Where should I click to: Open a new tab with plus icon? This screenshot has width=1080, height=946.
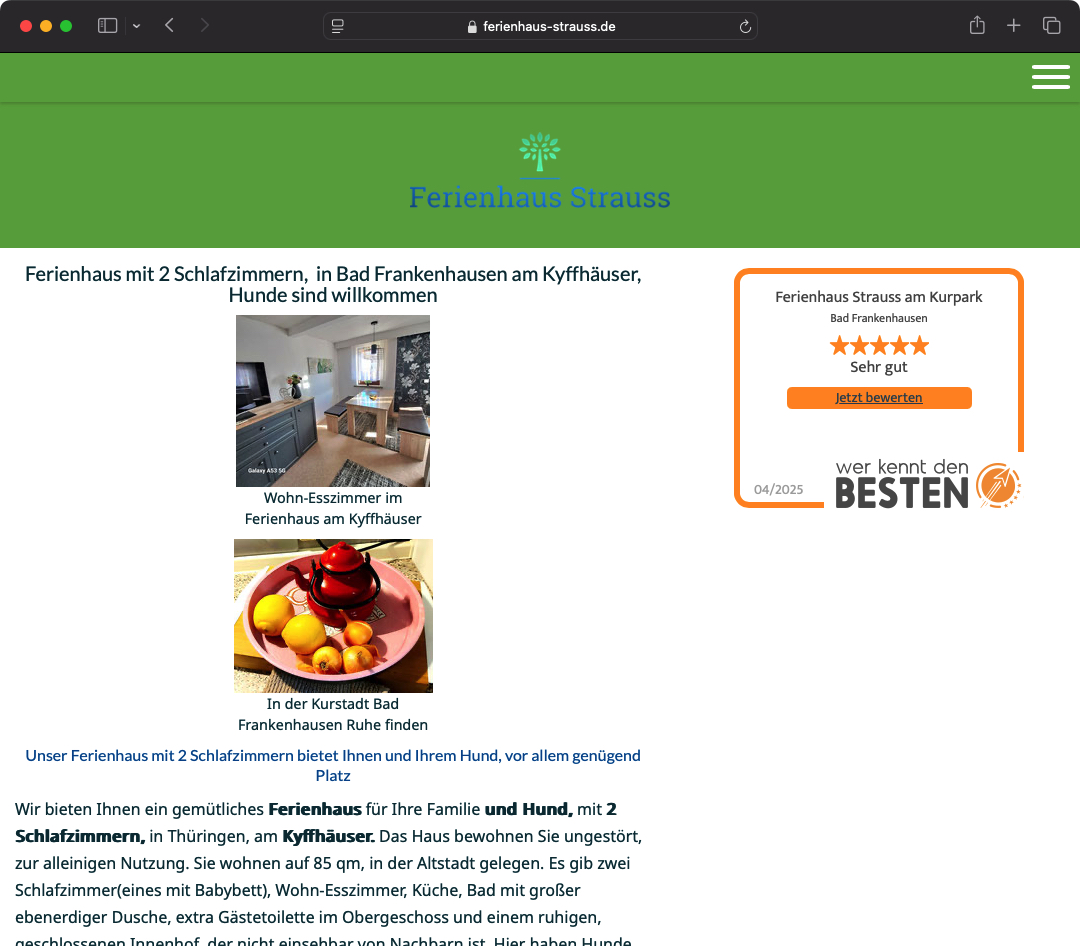pyautogui.click(x=1013, y=25)
